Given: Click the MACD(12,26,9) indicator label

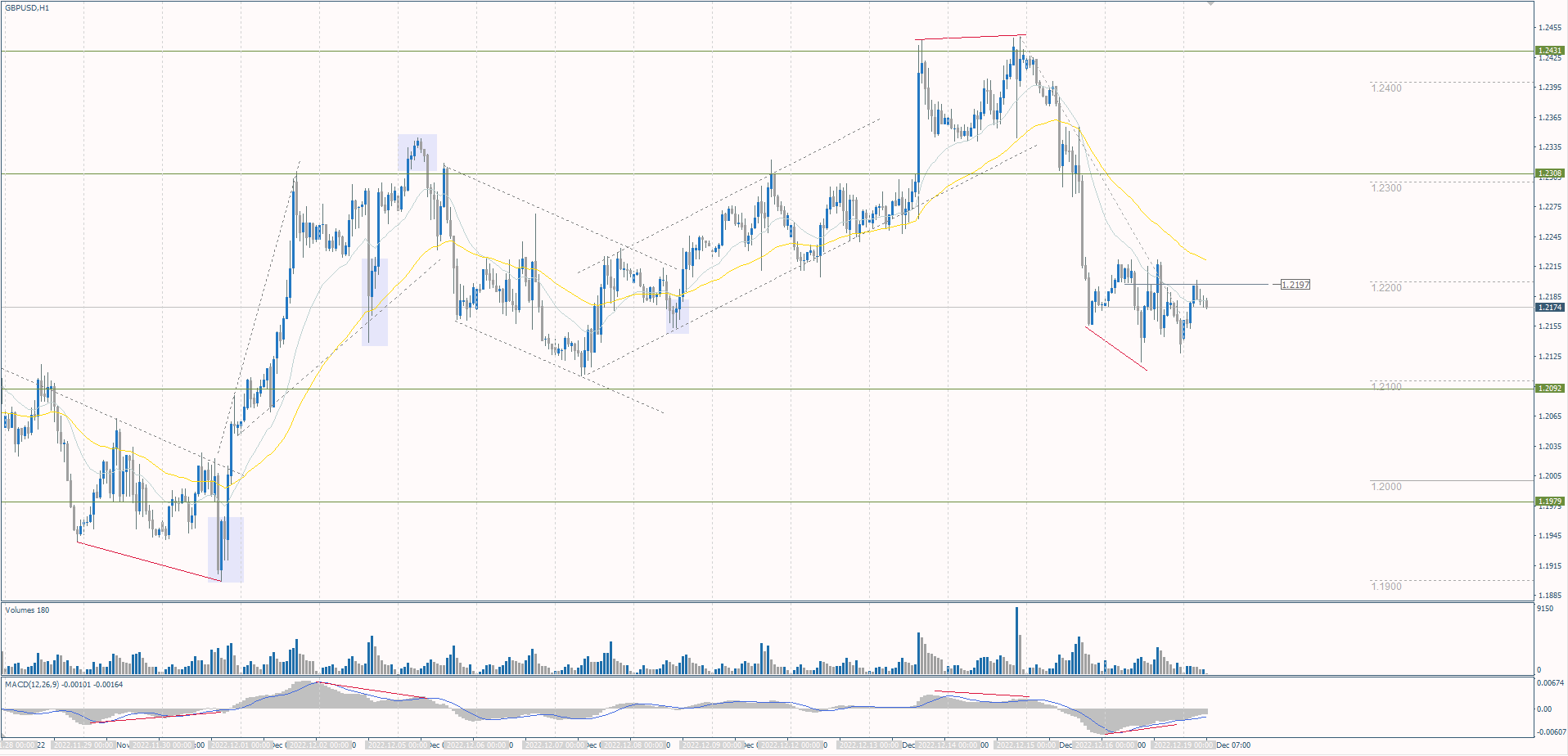Looking at the screenshot, I should pos(64,685).
